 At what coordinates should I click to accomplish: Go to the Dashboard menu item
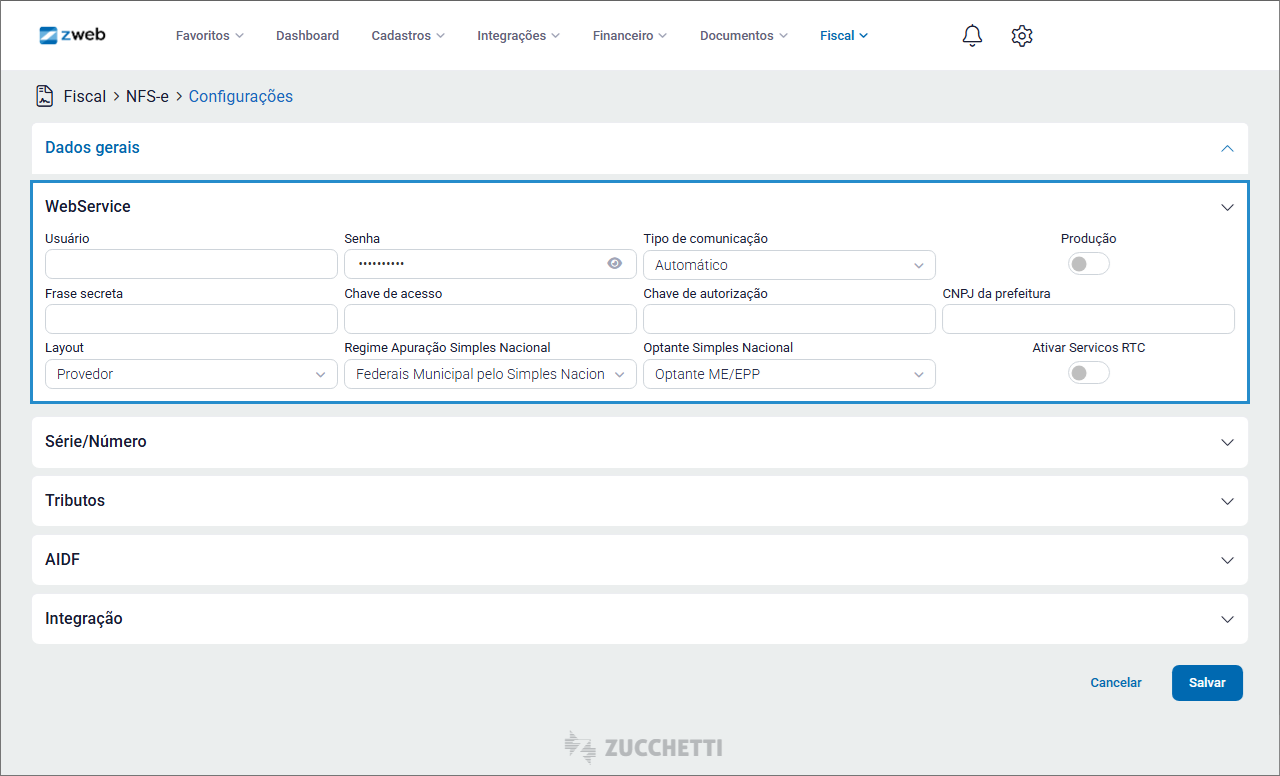click(307, 36)
